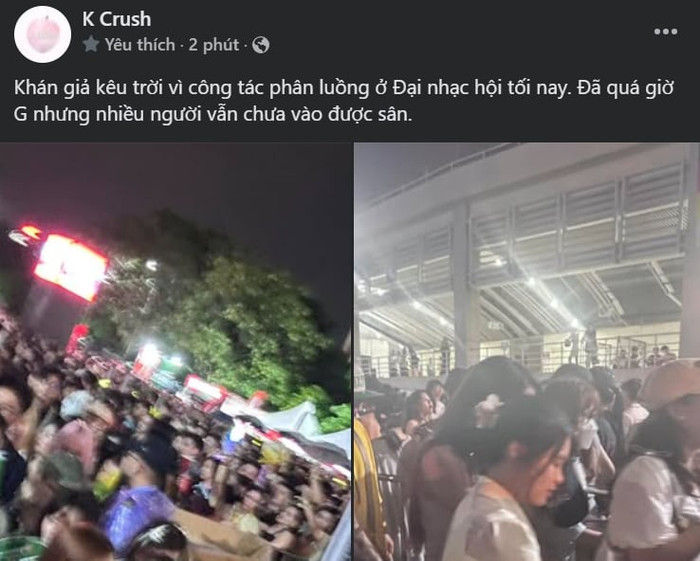The image size is (700, 561).
Task: Click the globe public-audience icon
Action: [261, 45]
